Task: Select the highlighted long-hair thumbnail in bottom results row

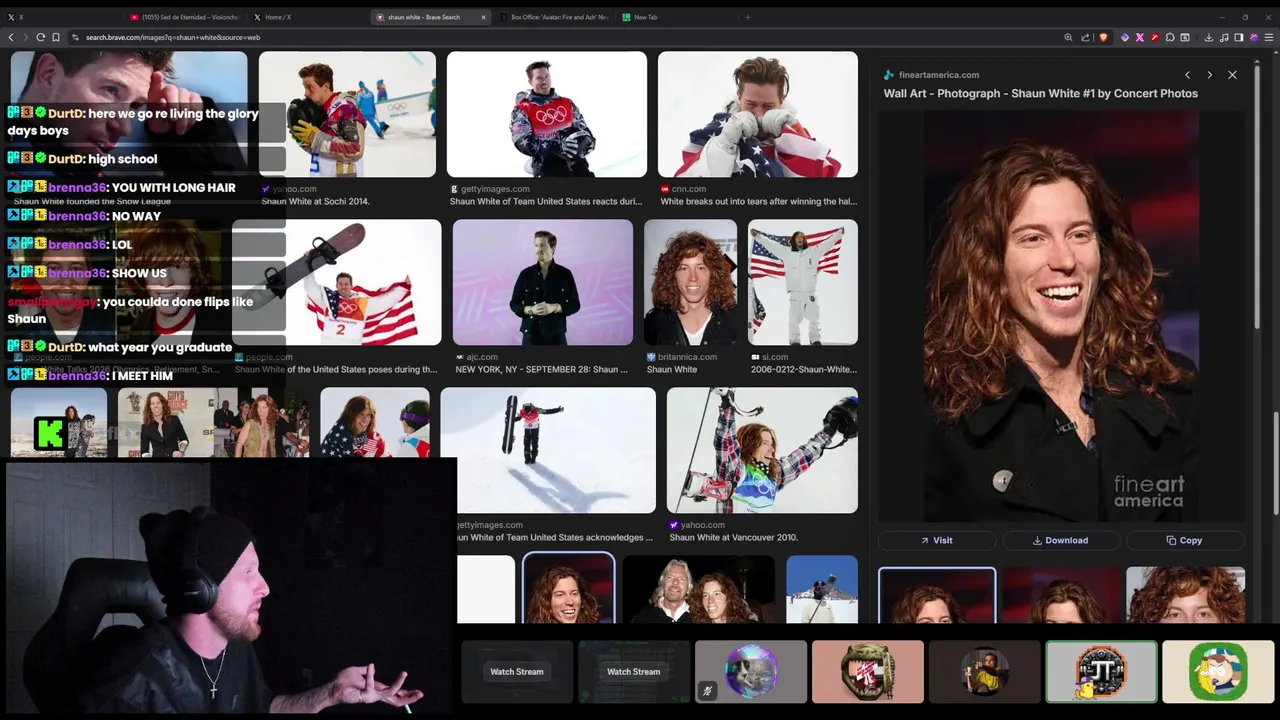Action: (568, 588)
